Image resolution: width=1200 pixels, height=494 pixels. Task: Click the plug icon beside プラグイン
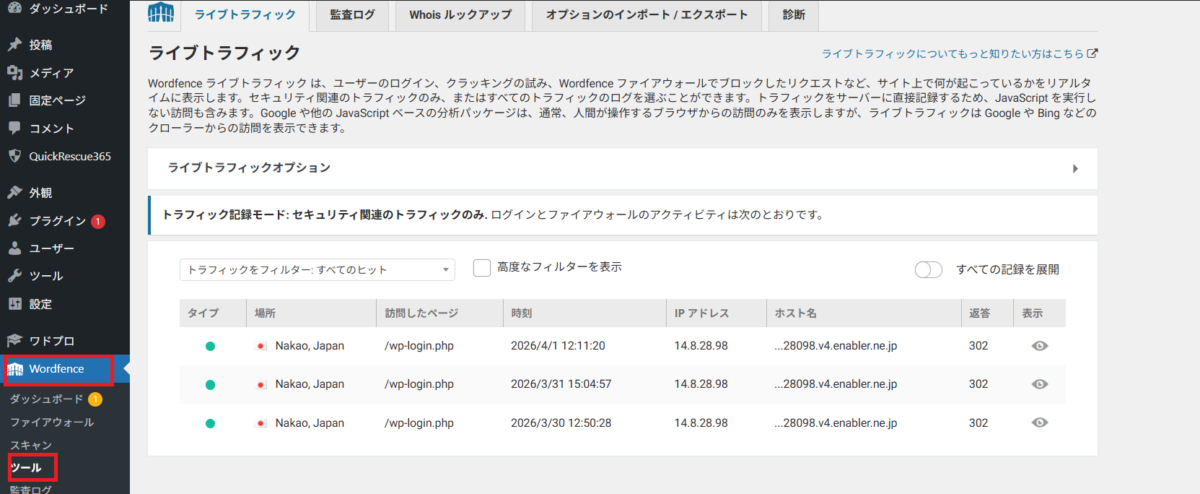[15, 221]
